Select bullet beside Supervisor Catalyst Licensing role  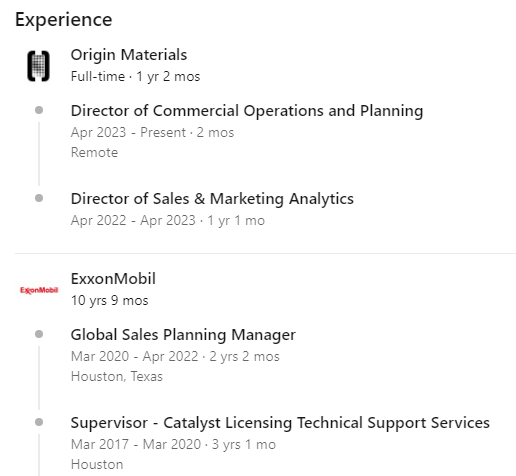coord(39,422)
